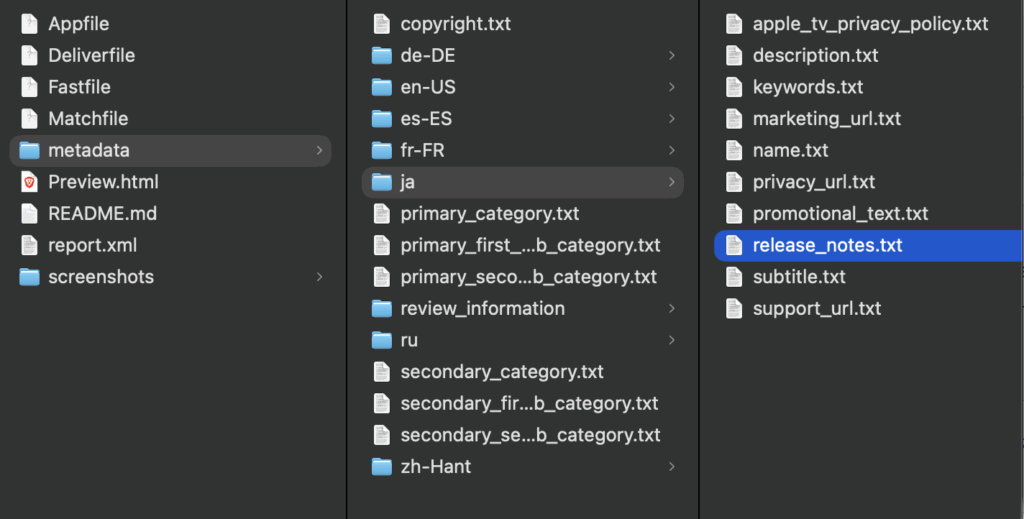Select the keywords.txt file
Viewport: 1024px width, 519px height.
click(807, 87)
